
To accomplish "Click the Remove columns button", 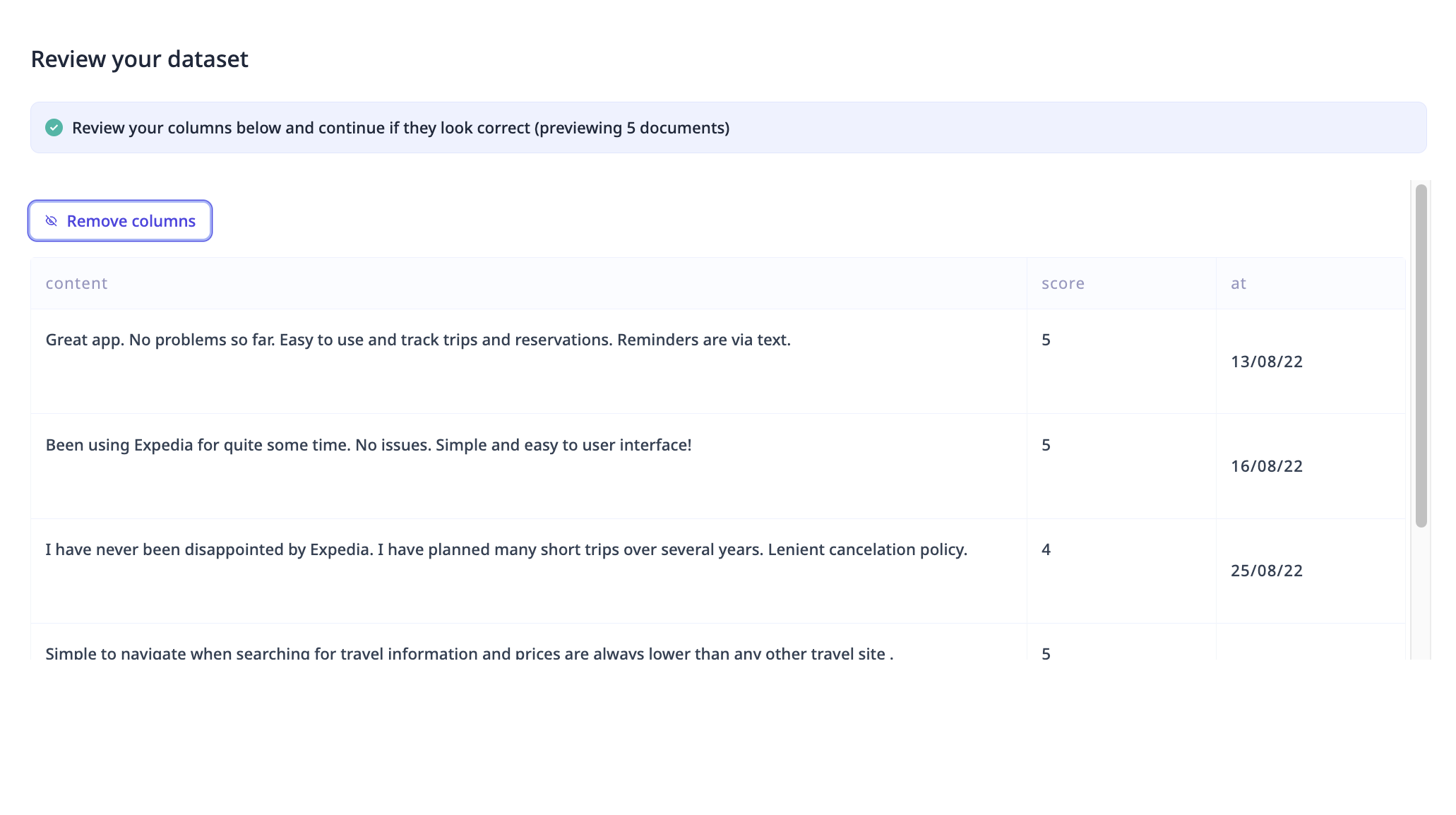I will pos(120,221).
